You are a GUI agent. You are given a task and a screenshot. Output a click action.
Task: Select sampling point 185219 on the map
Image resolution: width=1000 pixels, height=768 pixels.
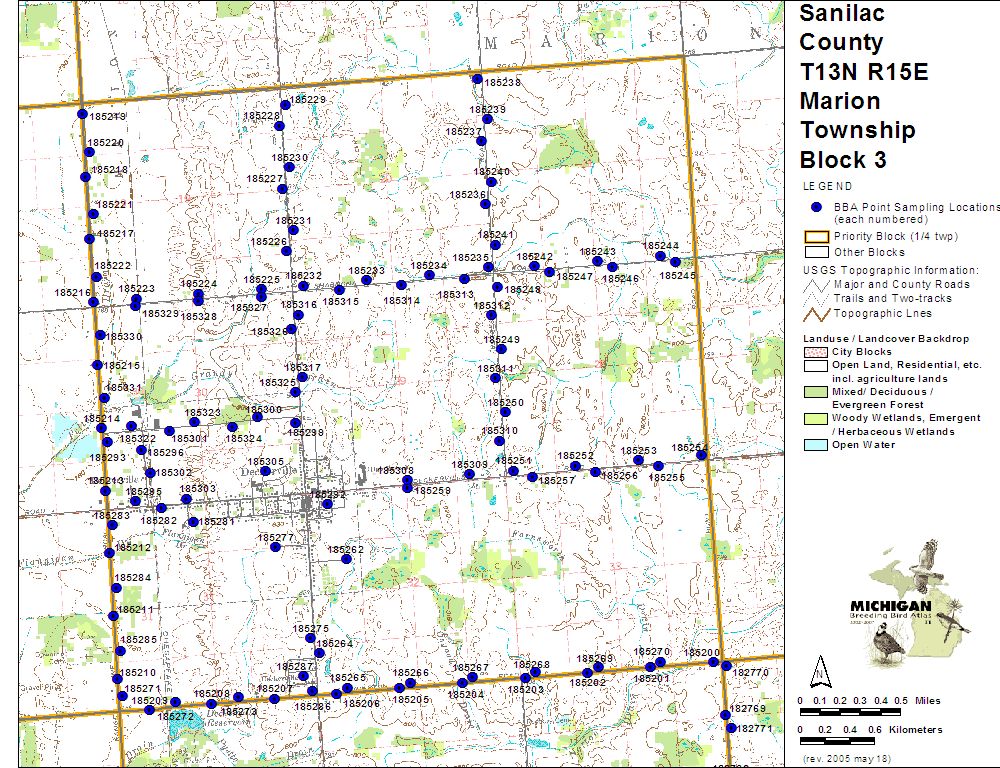tap(82, 114)
